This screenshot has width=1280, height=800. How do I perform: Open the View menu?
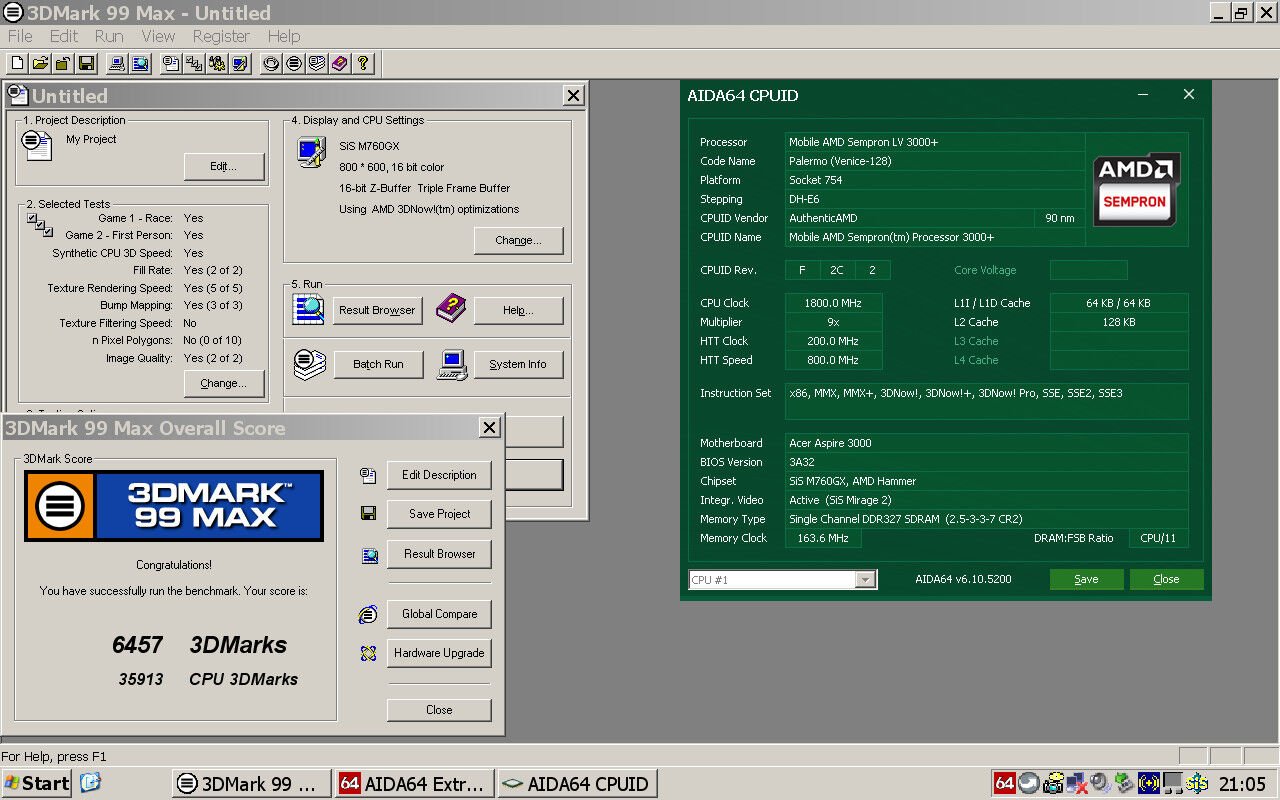158,36
